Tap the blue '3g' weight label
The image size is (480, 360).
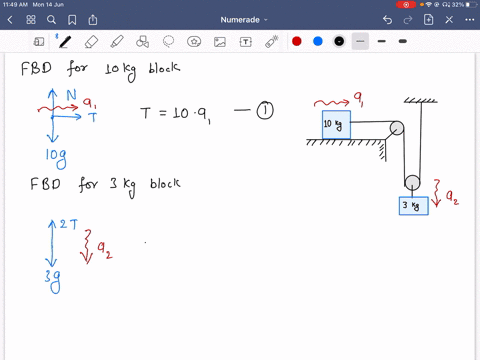point(53,281)
